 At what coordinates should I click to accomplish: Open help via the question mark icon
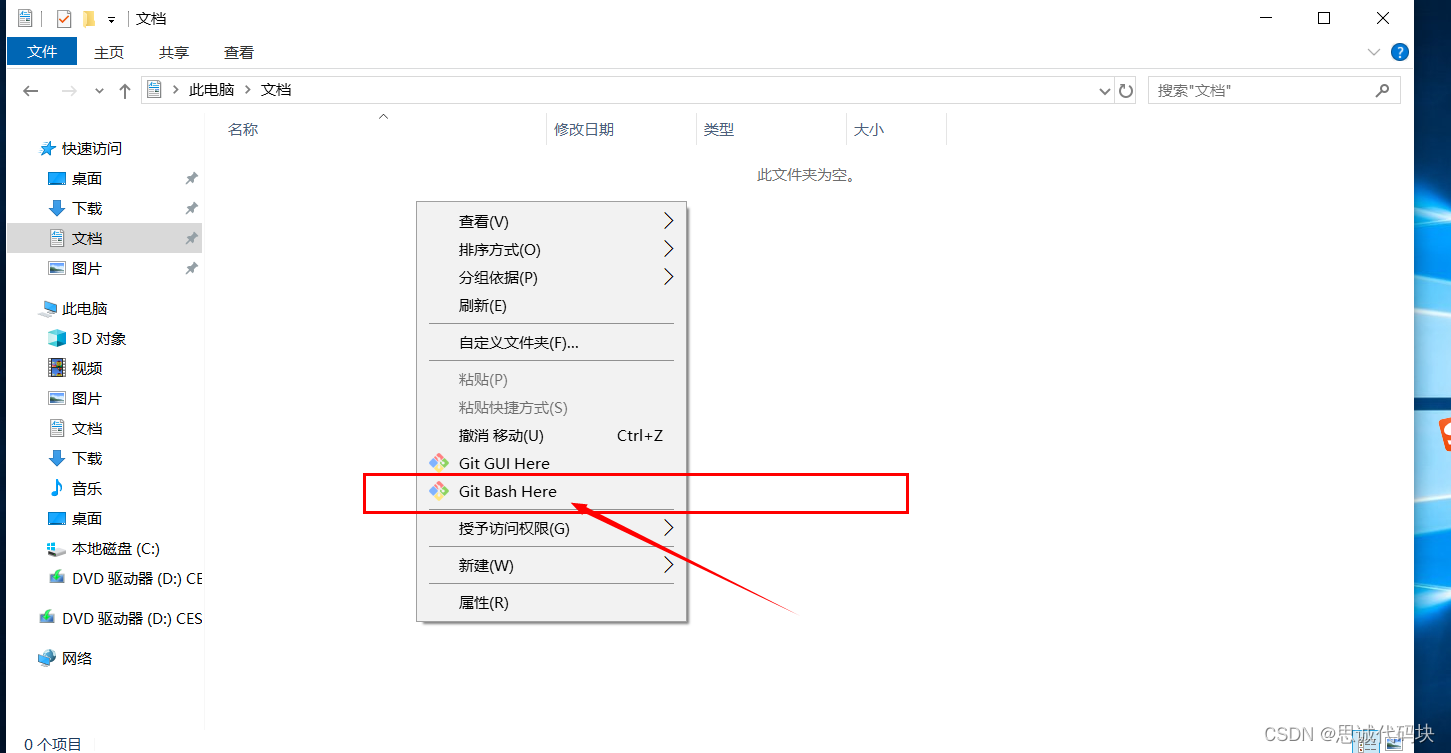tap(1399, 52)
